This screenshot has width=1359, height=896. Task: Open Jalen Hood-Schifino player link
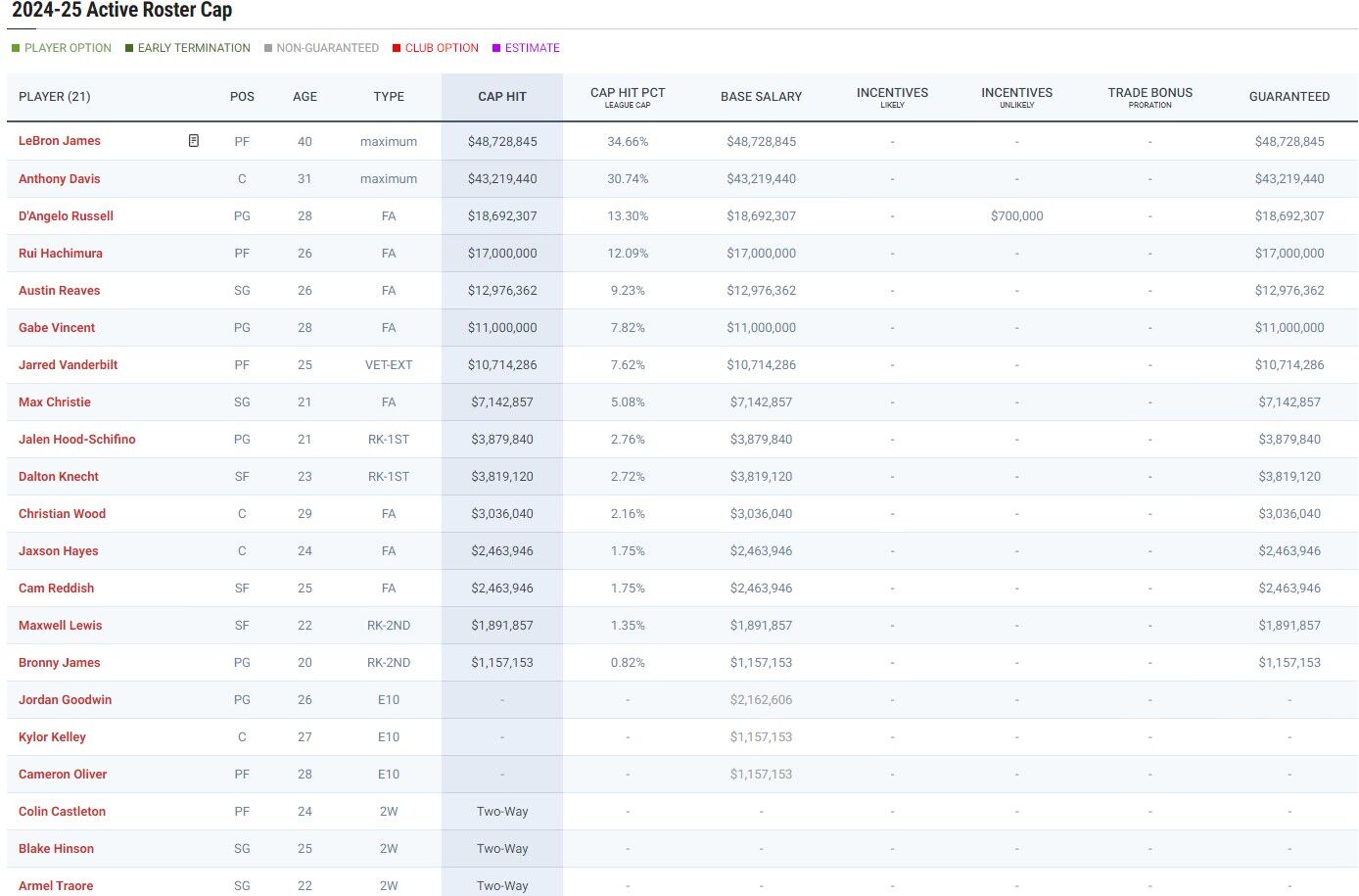(77, 440)
